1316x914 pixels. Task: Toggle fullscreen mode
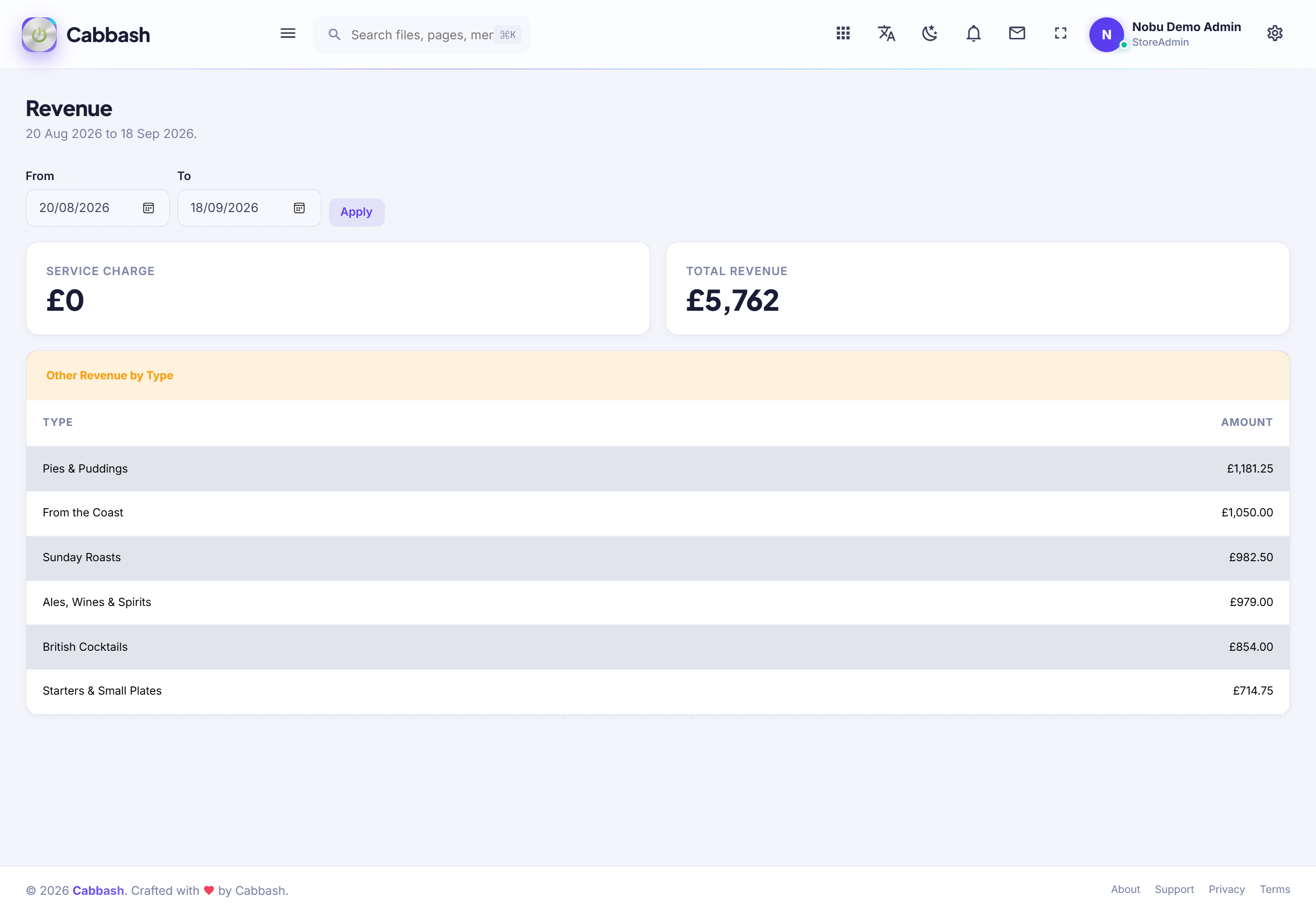[x=1061, y=33]
